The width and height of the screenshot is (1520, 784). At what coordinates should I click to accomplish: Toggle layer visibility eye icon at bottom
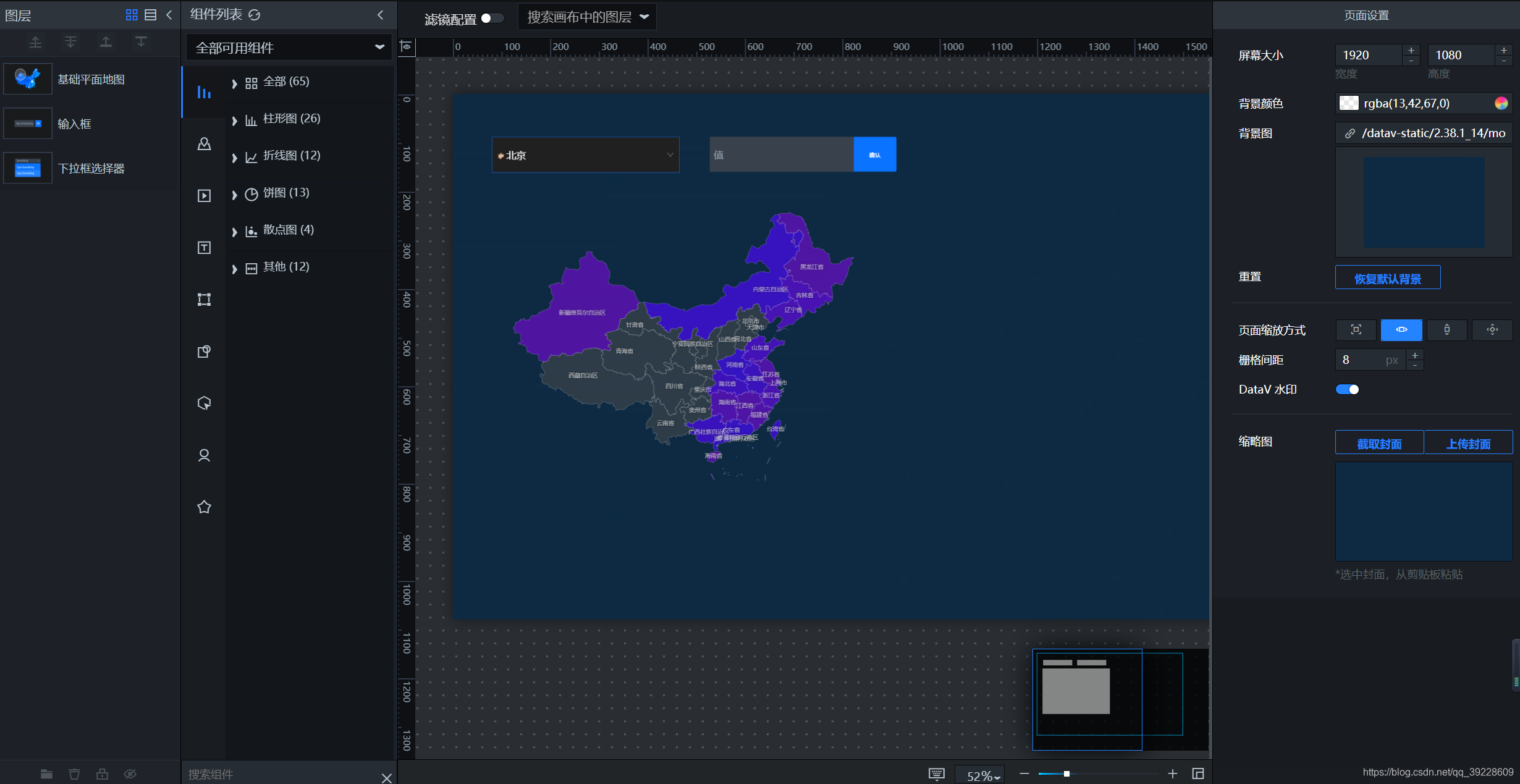pos(130,774)
